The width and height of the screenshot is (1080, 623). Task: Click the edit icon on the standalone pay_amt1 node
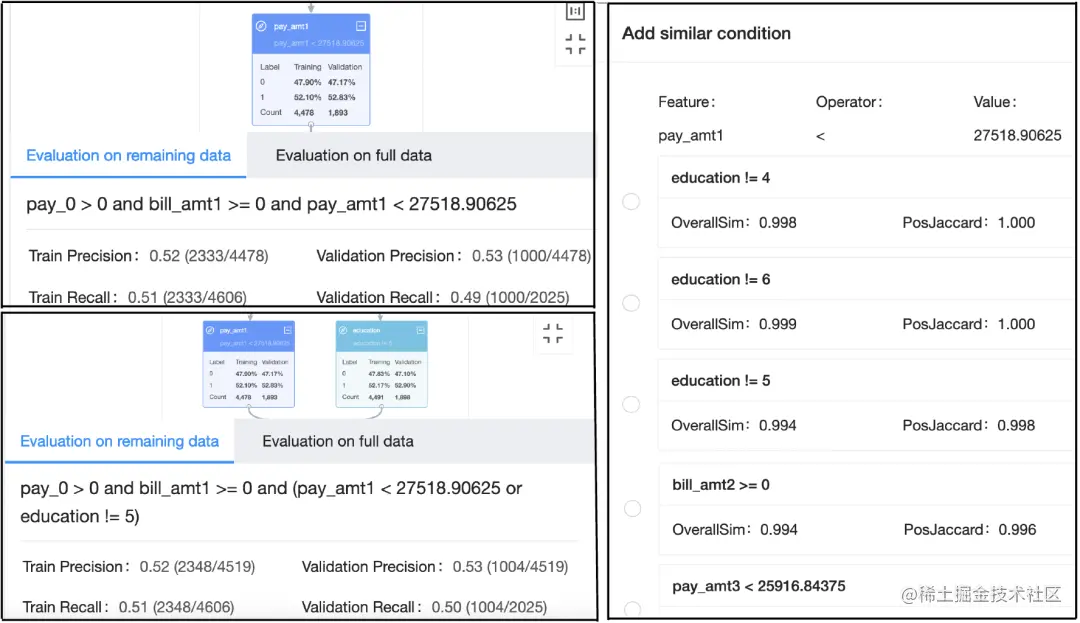(261, 26)
